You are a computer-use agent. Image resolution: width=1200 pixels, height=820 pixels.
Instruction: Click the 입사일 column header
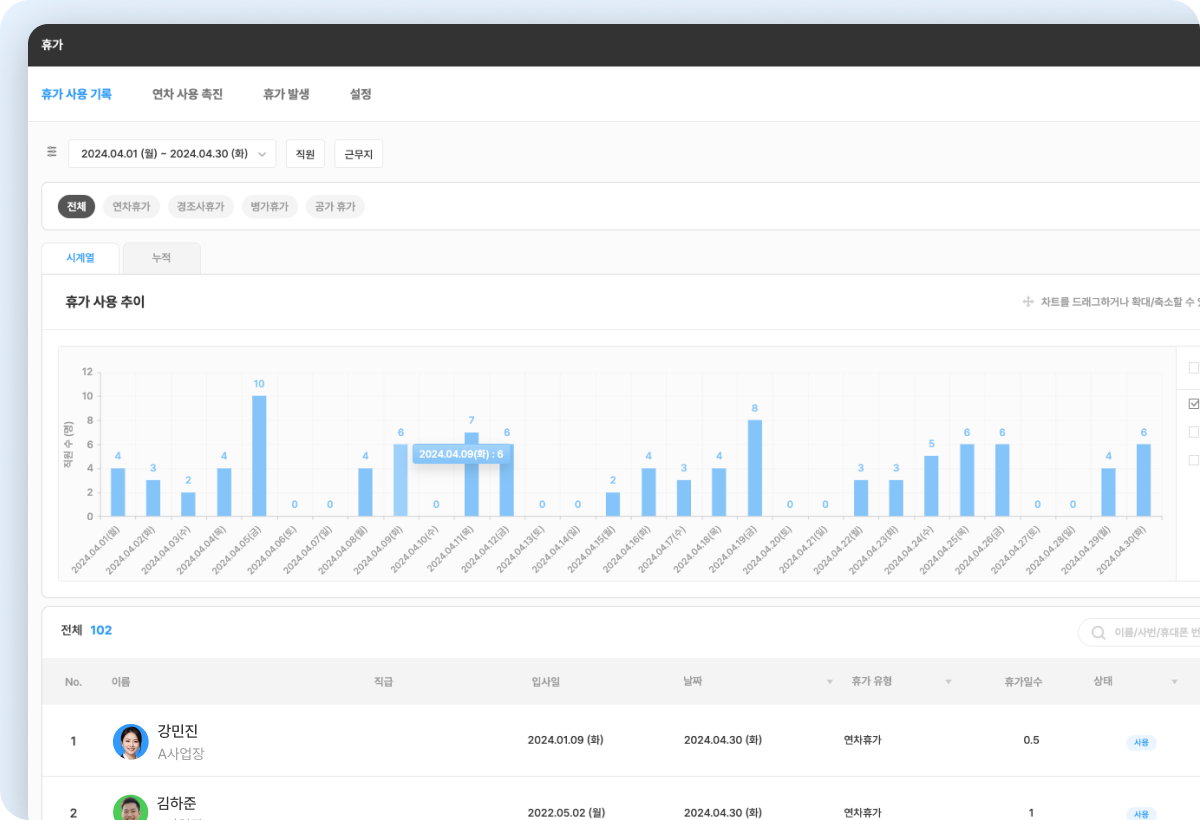(545, 682)
